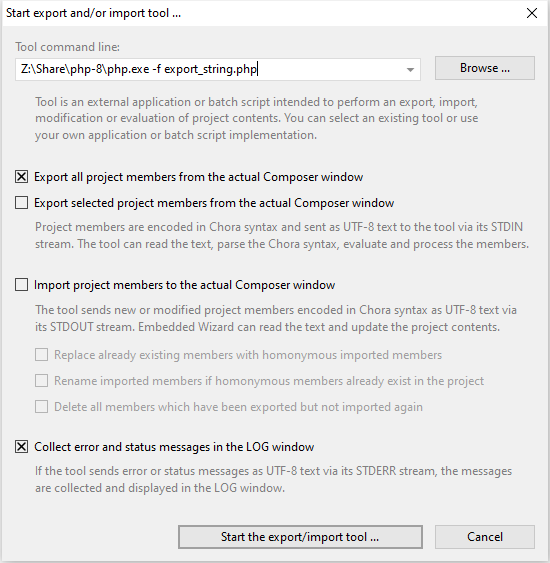550x563 pixels.
Task: Click the dialog title bar text
Action: click(93, 13)
